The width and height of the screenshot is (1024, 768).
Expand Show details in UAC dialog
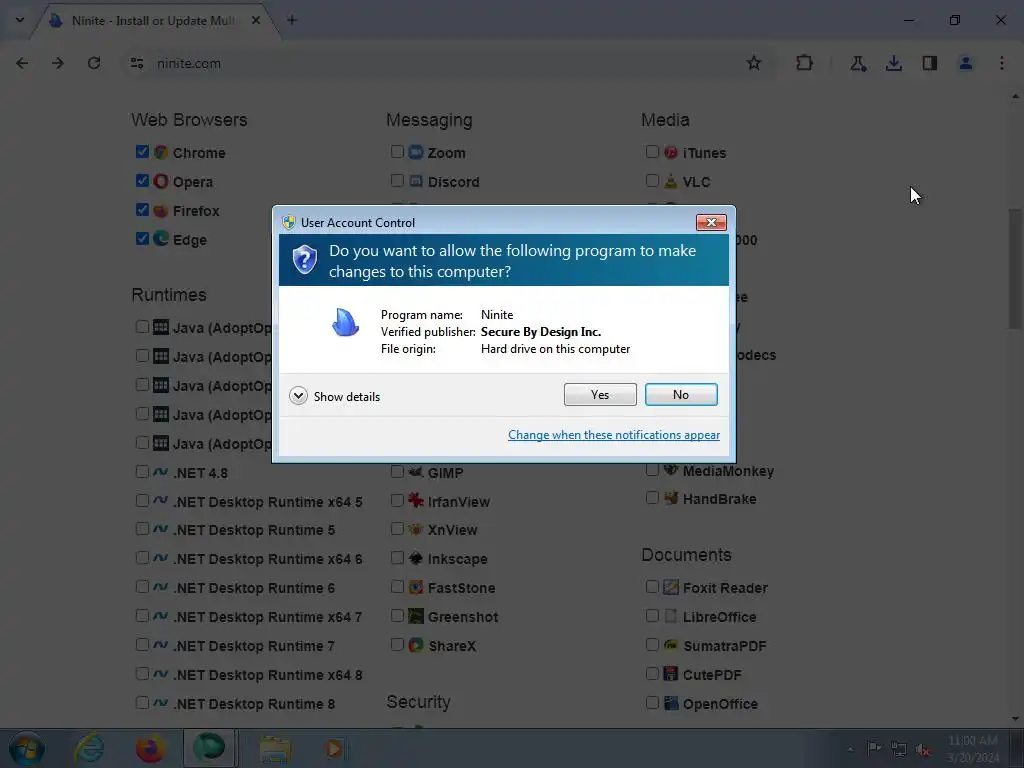pyautogui.click(x=334, y=396)
